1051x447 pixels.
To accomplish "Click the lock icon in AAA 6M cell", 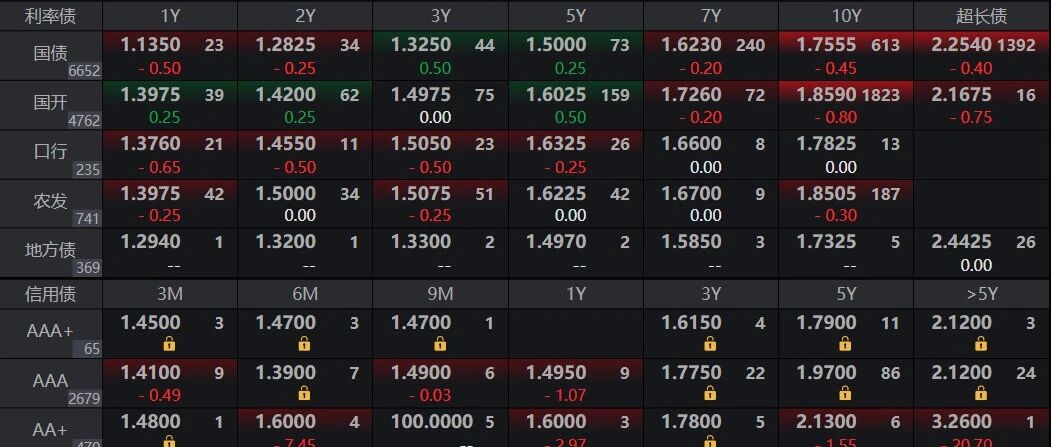I will (x=304, y=394).
